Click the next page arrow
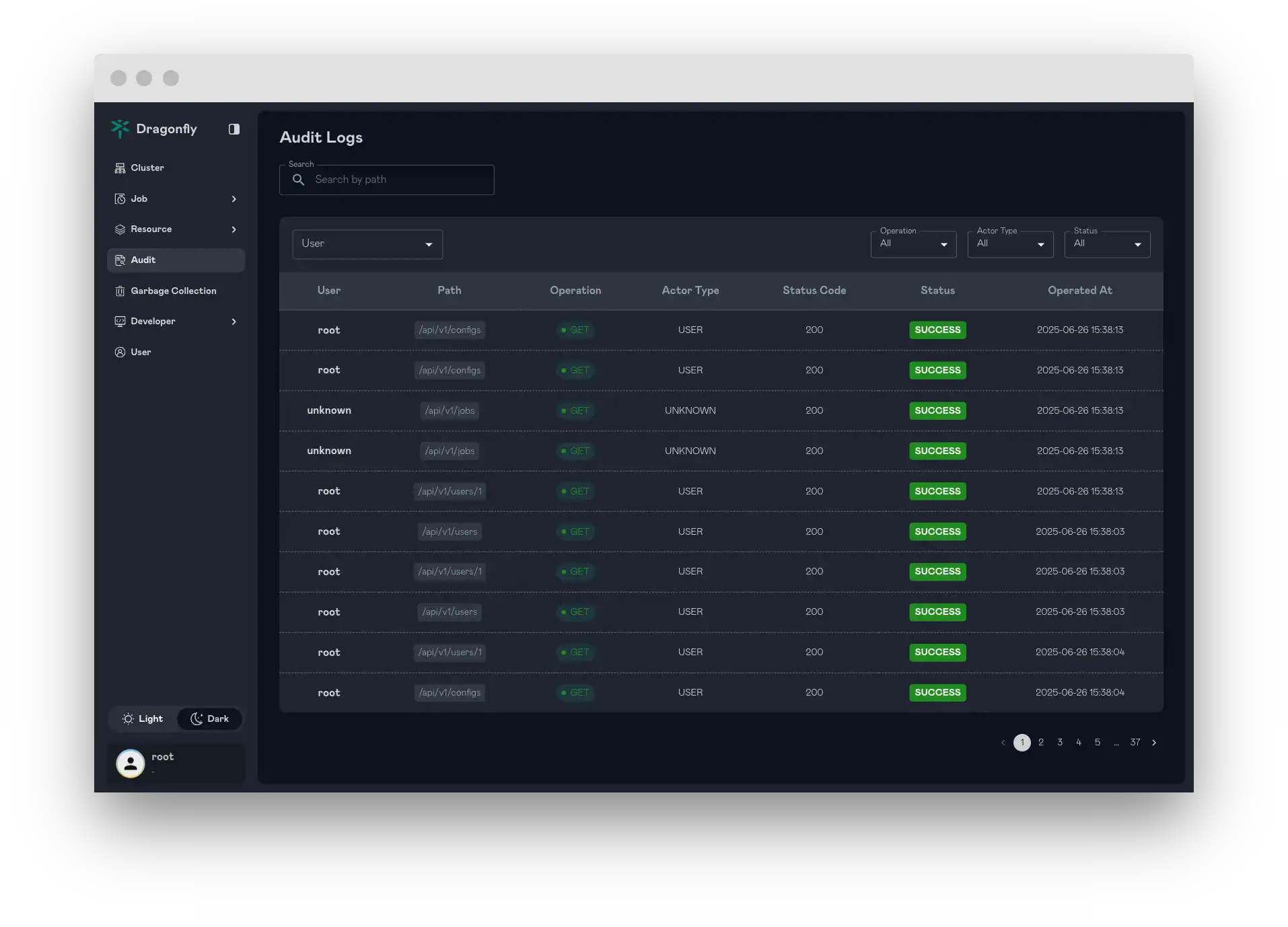Image resolution: width=1288 pixels, height=927 pixels. [x=1153, y=742]
